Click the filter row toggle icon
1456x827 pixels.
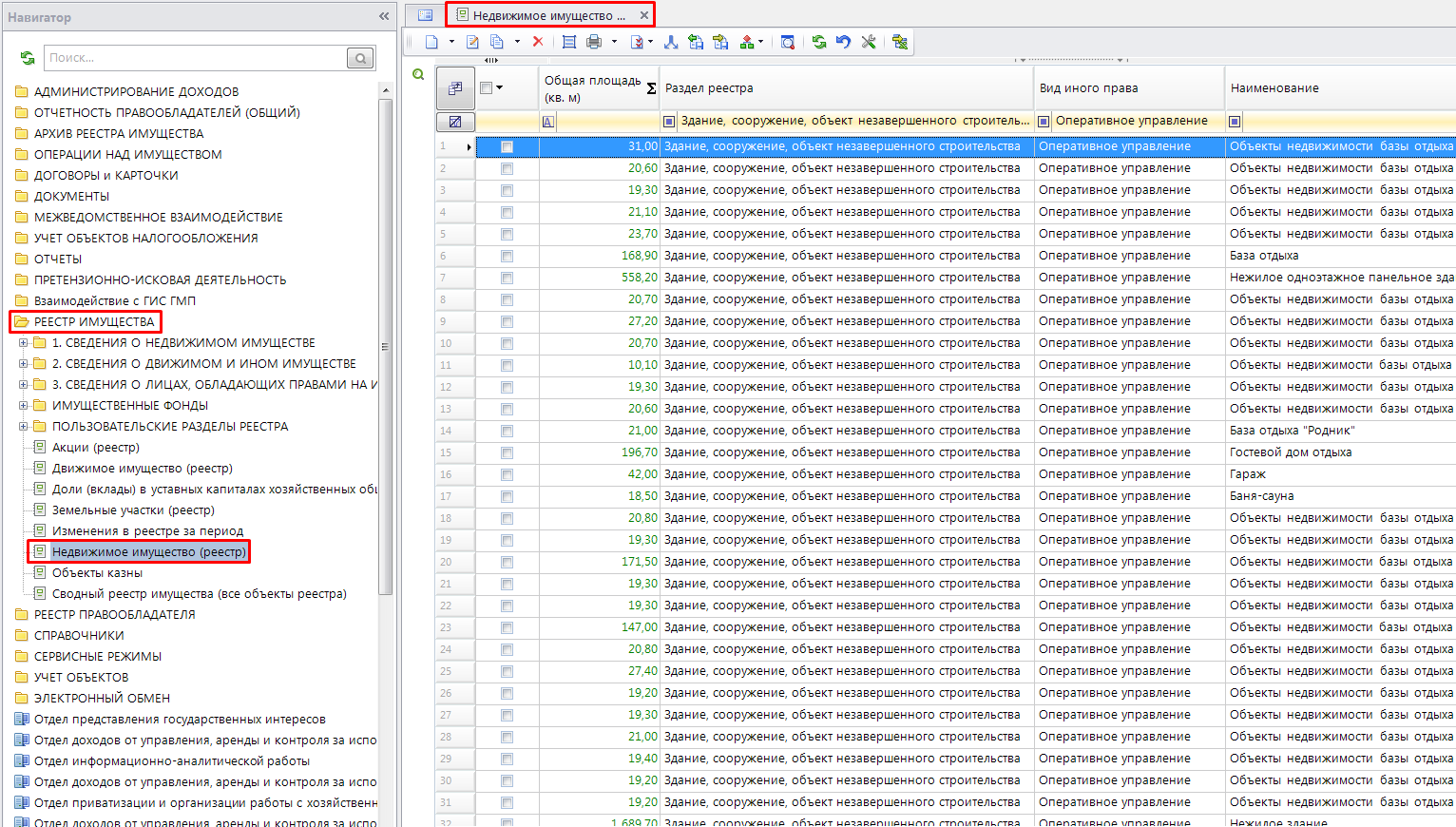click(x=455, y=122)
